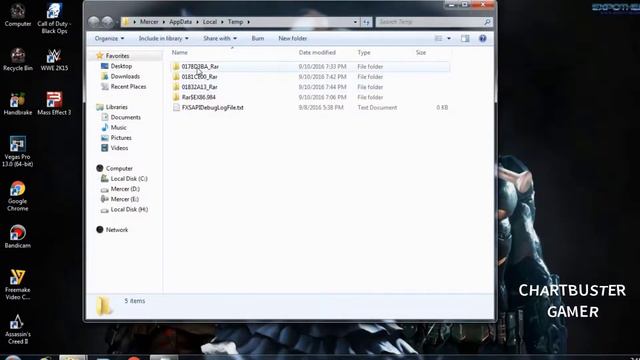Select the Assassin's Creed II shortcut
The width and height of the screenshot is (640, 360).
click(x=18, y=329)
